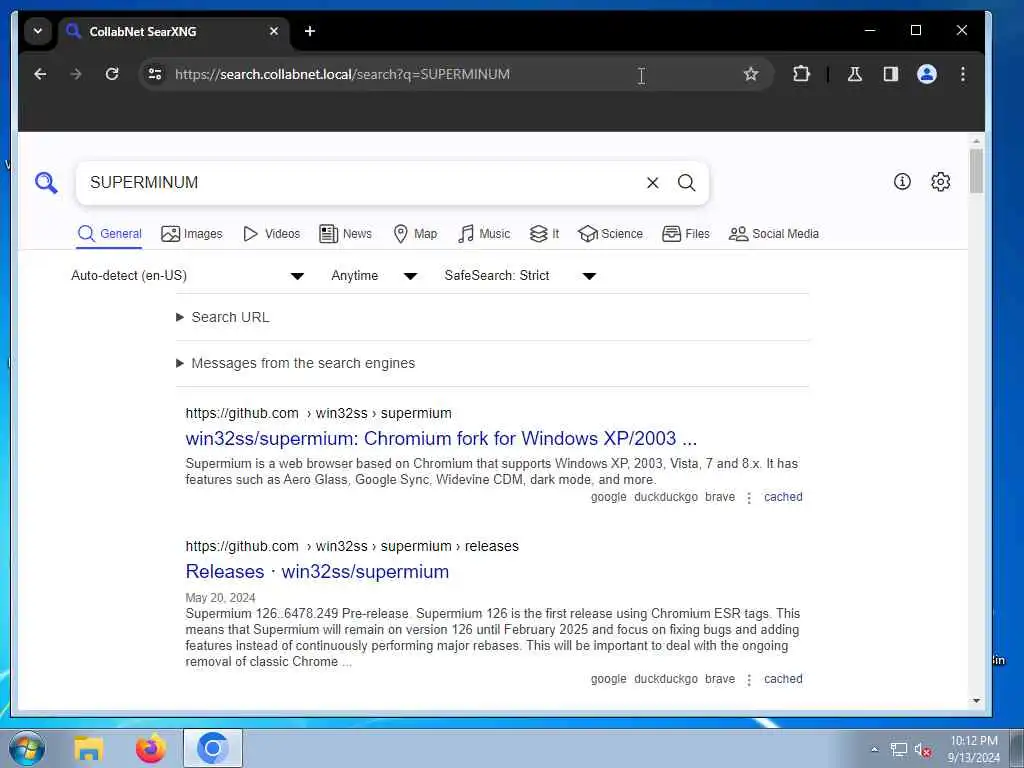Open more options dots for first result
Screen dimensions: 1024x768
coord(749,498)
